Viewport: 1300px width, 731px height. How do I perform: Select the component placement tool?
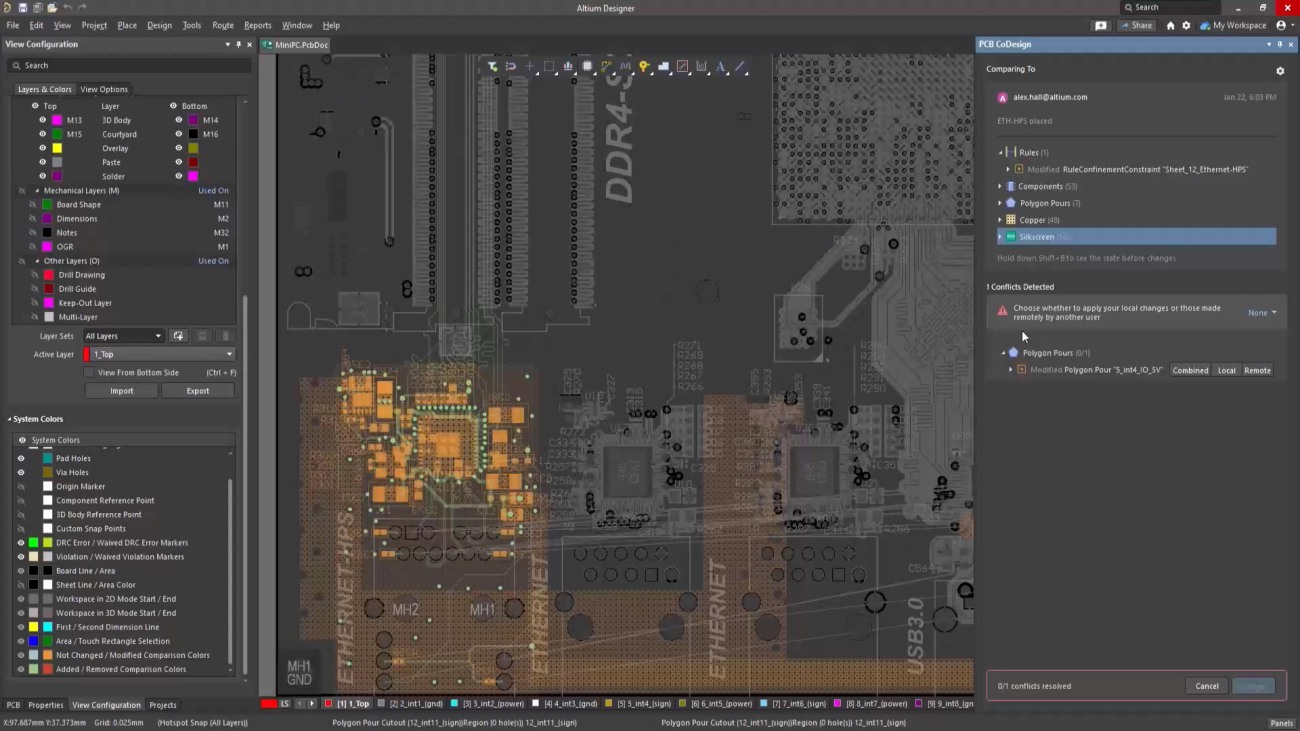click(587, 66)
